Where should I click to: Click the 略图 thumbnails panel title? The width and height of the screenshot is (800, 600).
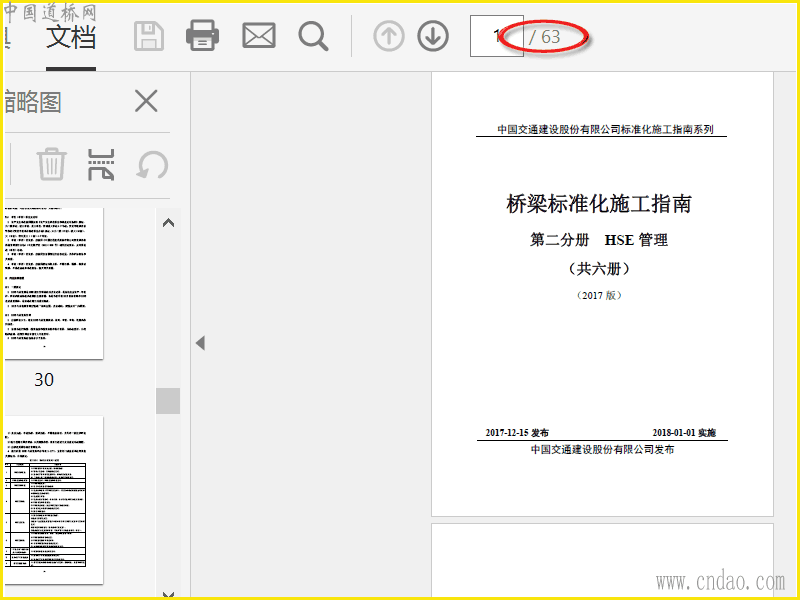(33, 102)
